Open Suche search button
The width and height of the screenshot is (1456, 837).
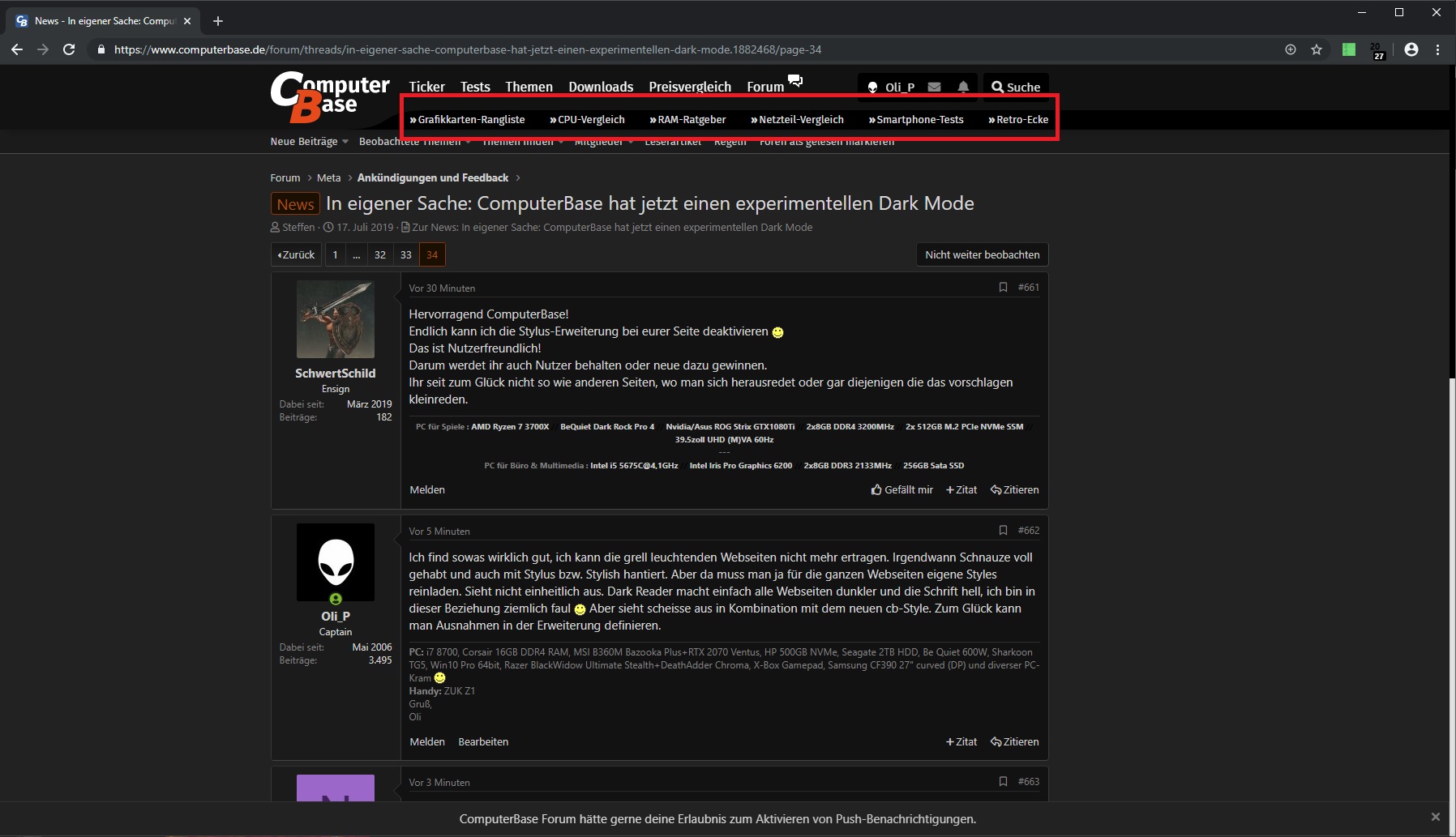1016,87
